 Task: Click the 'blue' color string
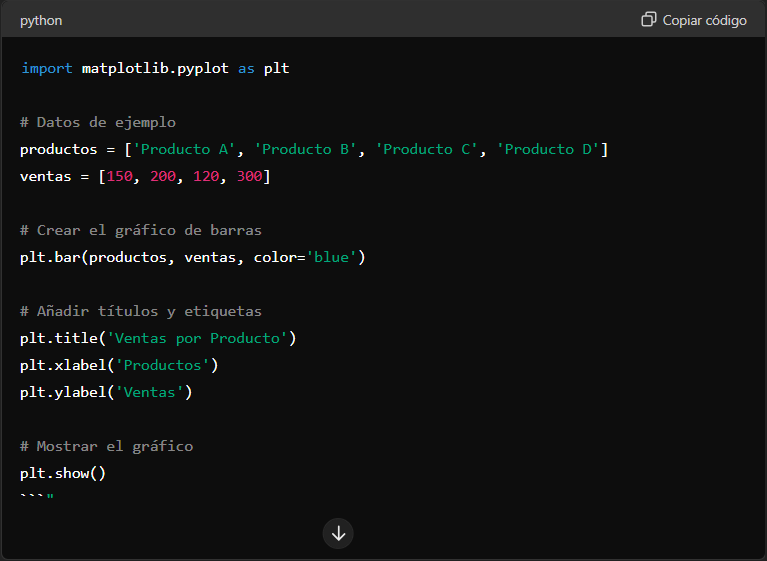(332, 257)
